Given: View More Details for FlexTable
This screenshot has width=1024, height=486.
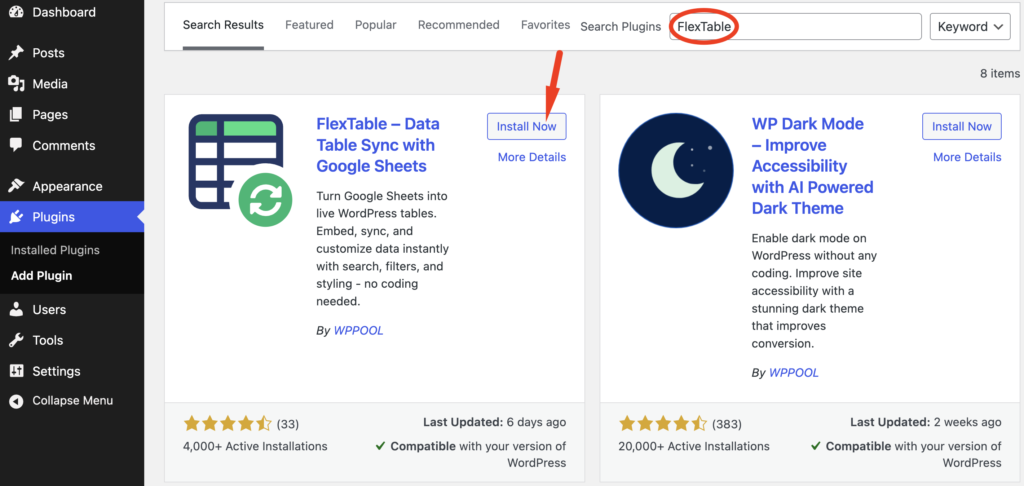Looking at the screenshot, I should [532, 157].
